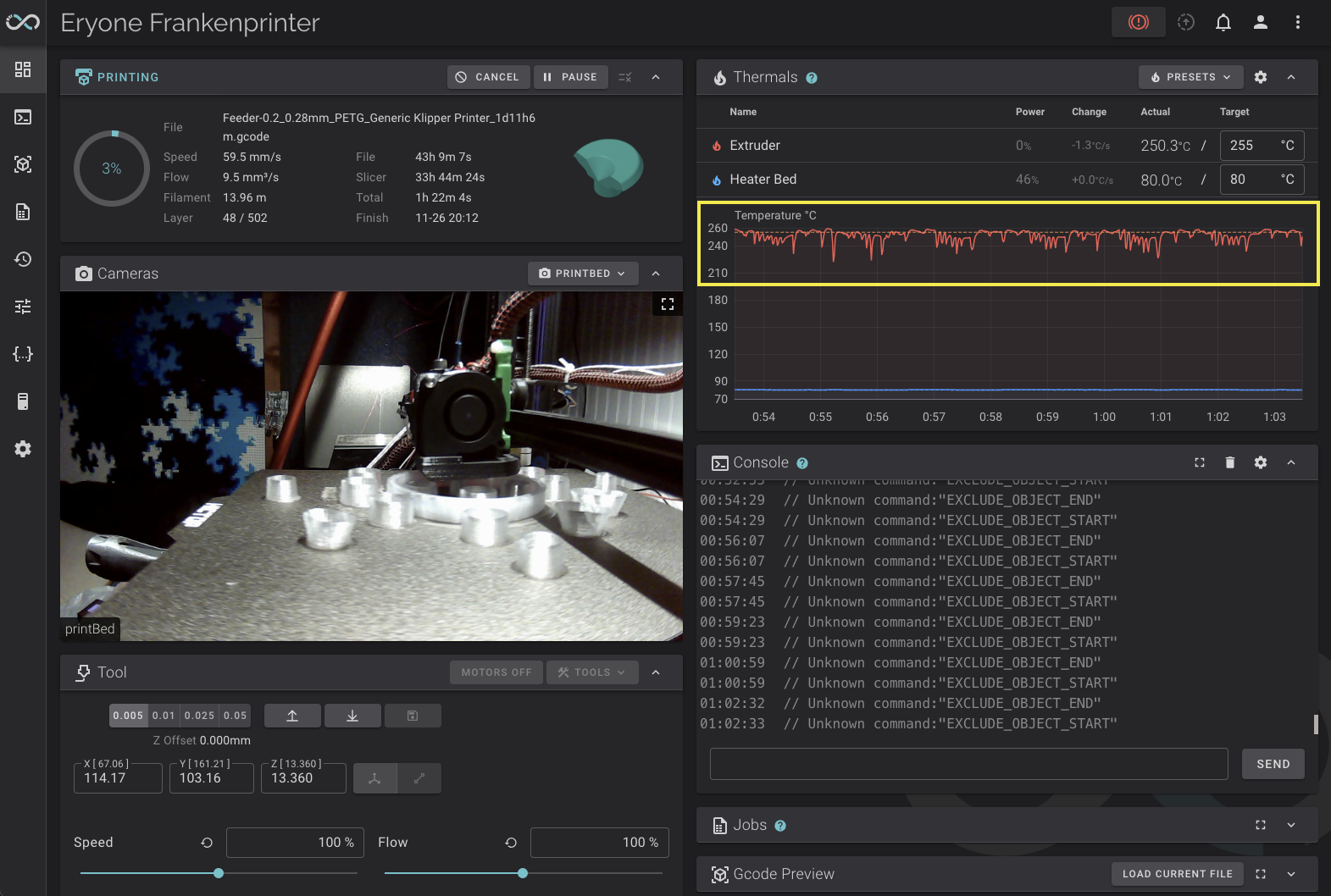
Task: Collapse the Console panel
Action: [x=1291, y=462]
